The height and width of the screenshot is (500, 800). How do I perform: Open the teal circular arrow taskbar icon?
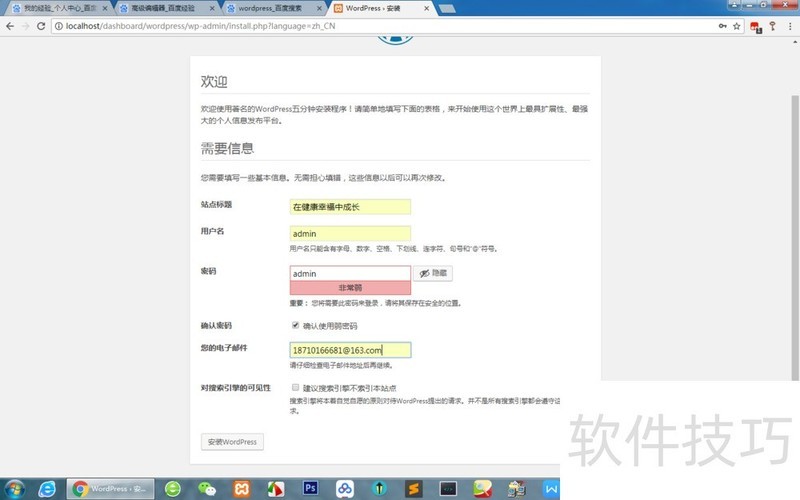(x=379, y=489)
